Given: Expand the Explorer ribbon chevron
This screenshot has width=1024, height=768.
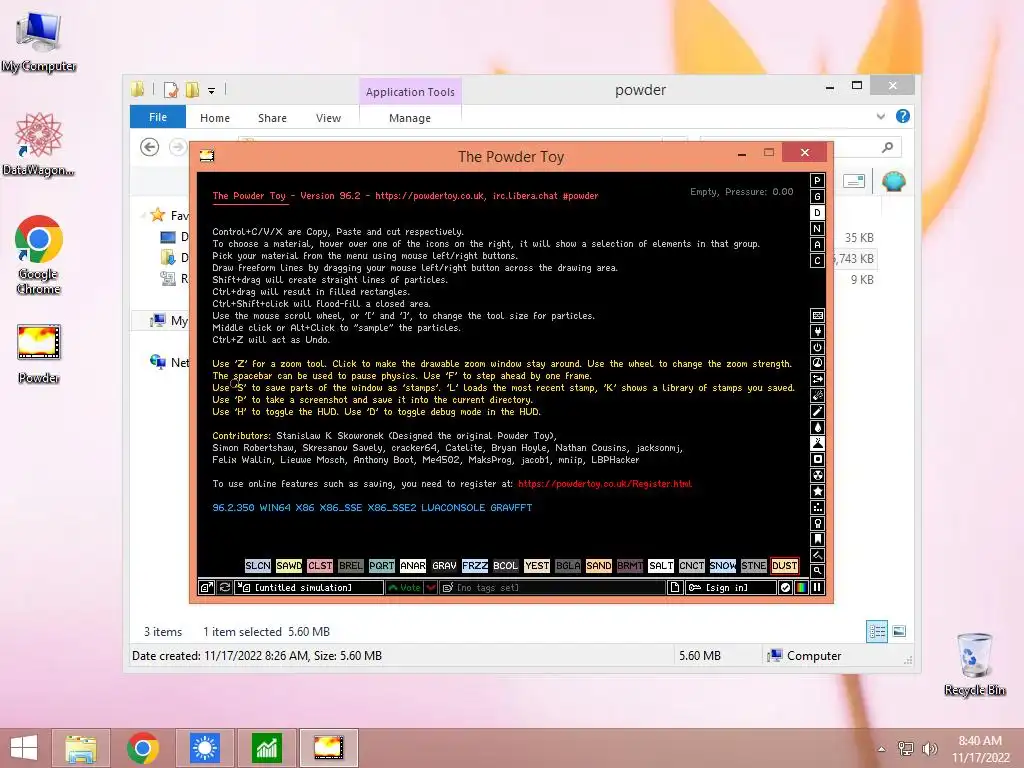Looking at the screenshot, I should (x=881, y=117).
